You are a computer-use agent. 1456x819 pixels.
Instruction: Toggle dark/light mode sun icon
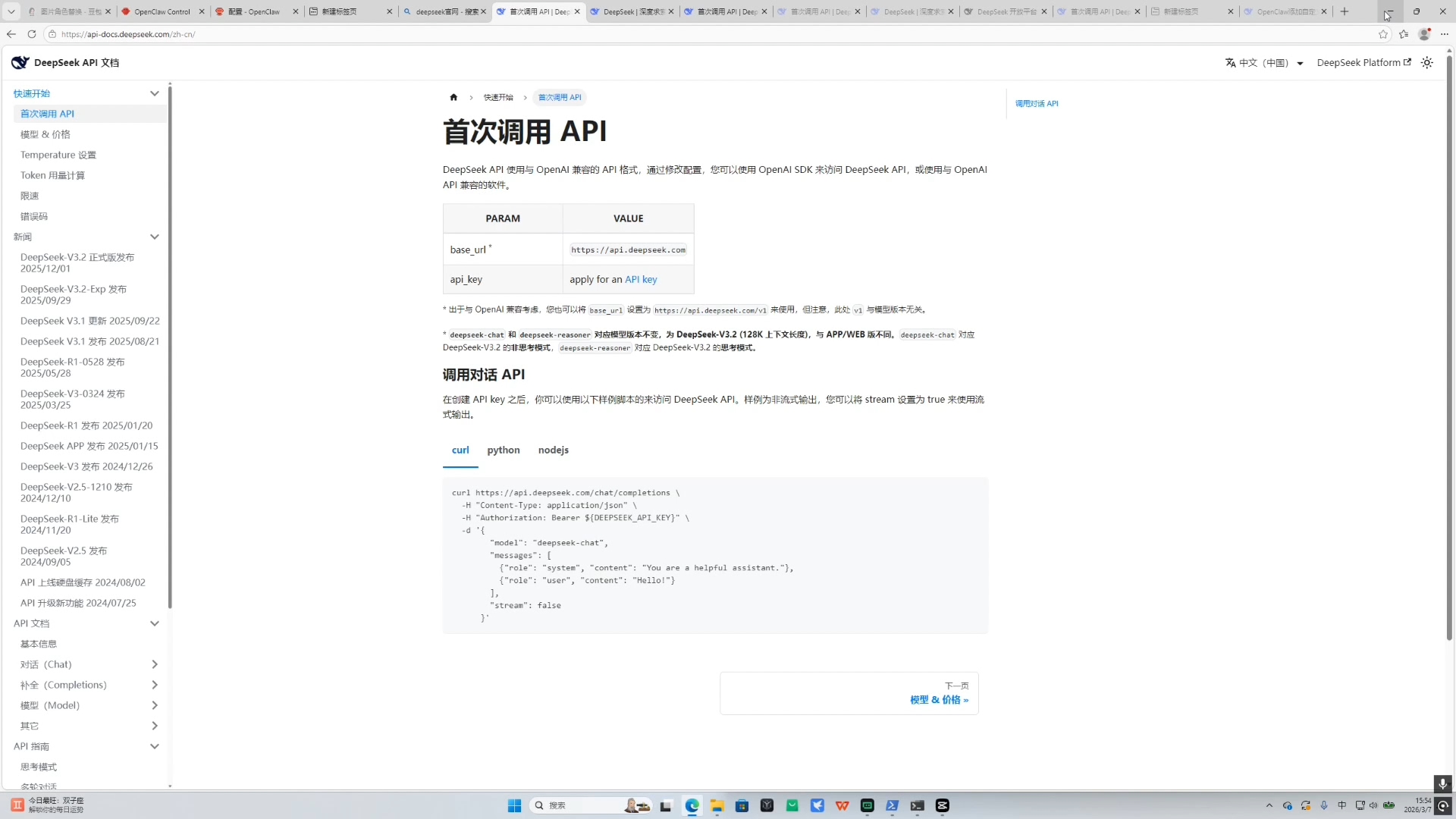coord(1427,63)
